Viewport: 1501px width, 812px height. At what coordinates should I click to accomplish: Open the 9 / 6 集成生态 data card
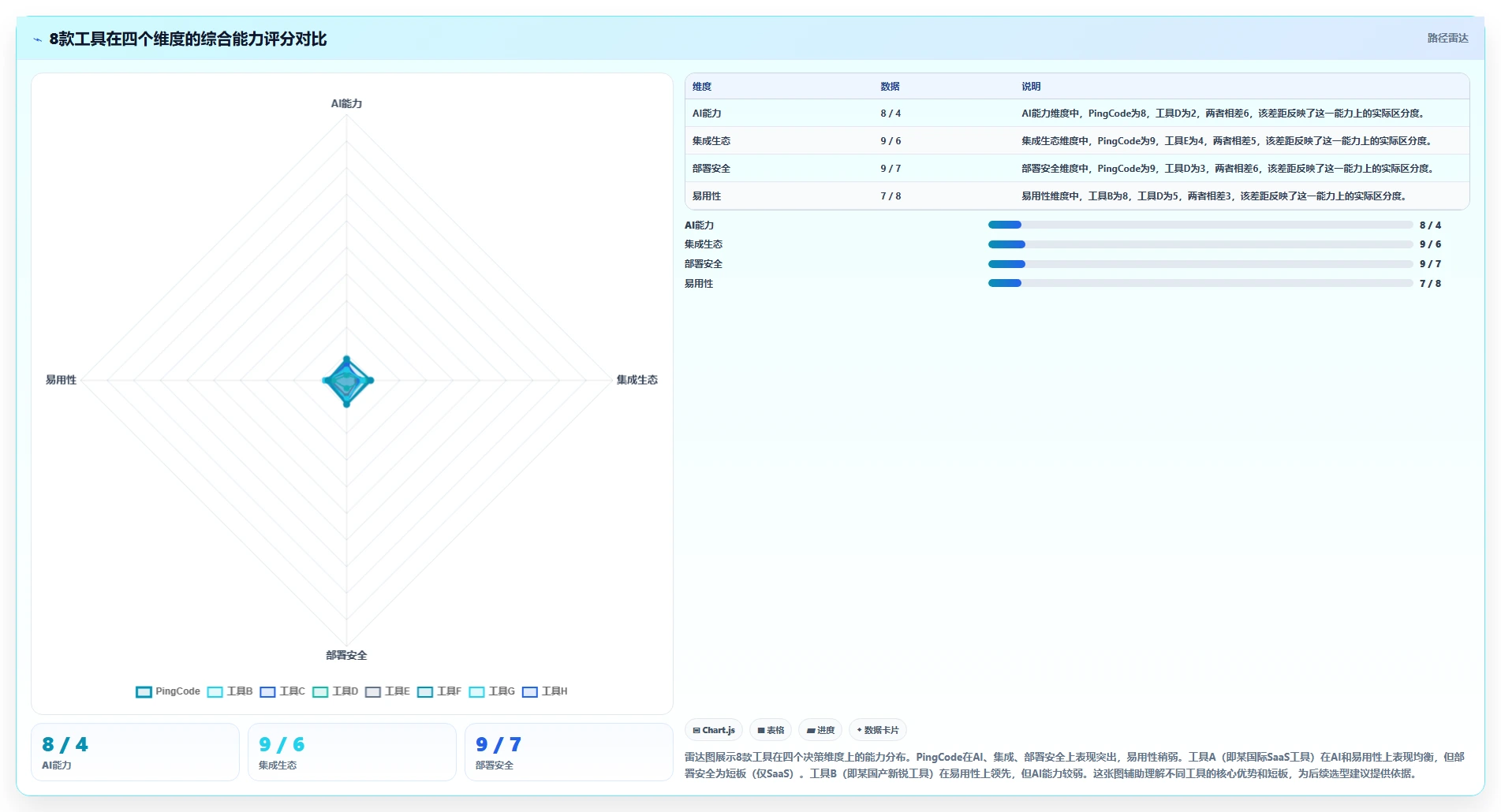352,752
